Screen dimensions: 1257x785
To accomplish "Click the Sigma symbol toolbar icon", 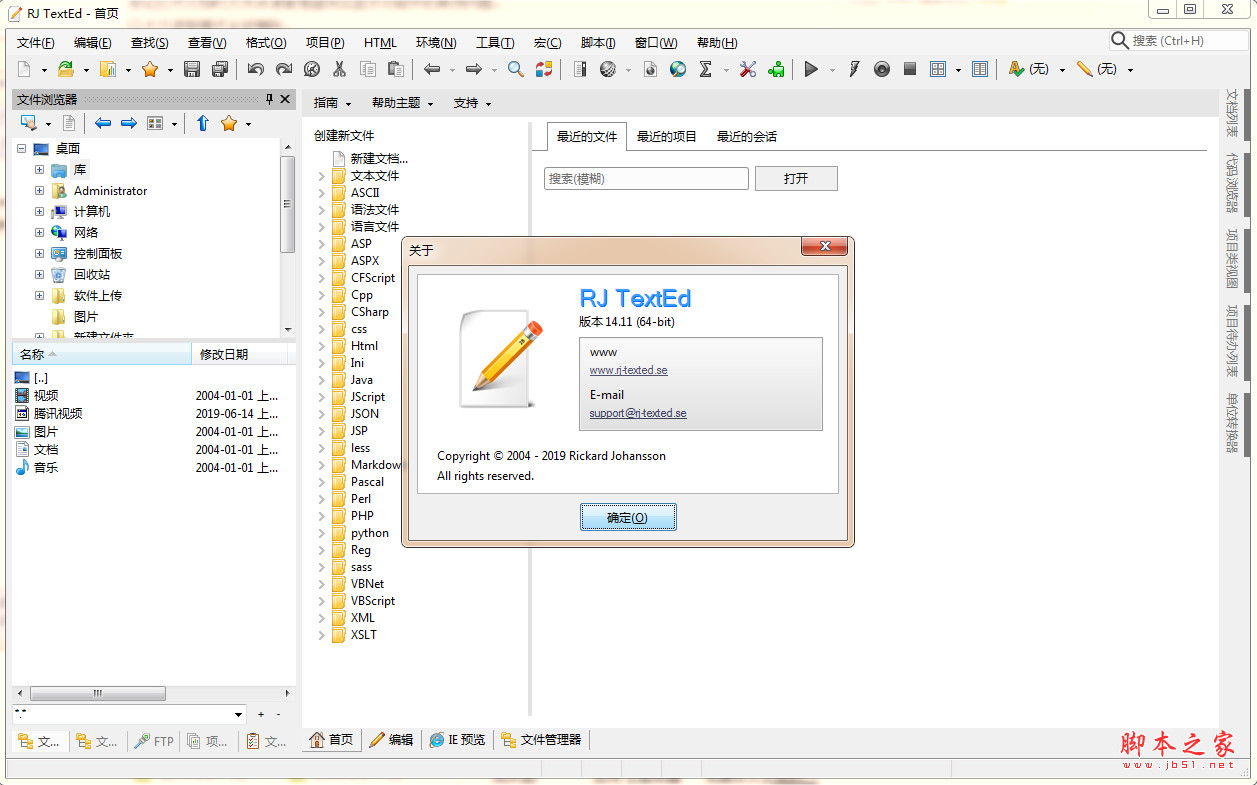I will 705,69.
